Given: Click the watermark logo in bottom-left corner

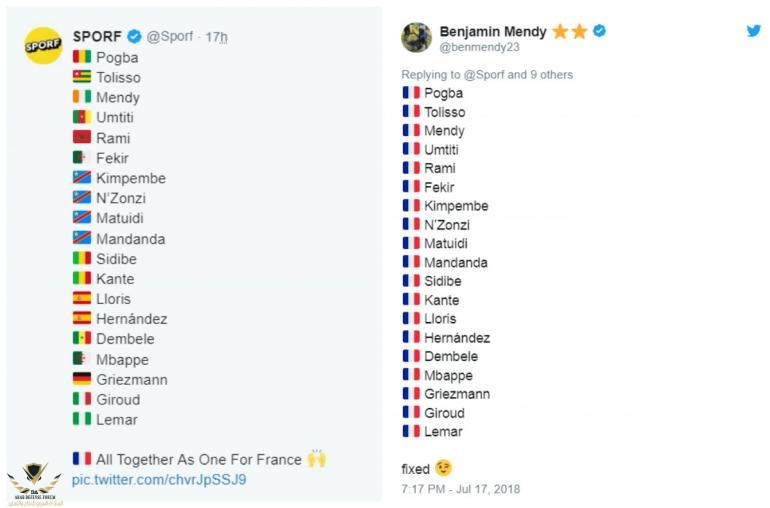Looking at the screenshot, I should pyautogui.click(x=34, y=482).
